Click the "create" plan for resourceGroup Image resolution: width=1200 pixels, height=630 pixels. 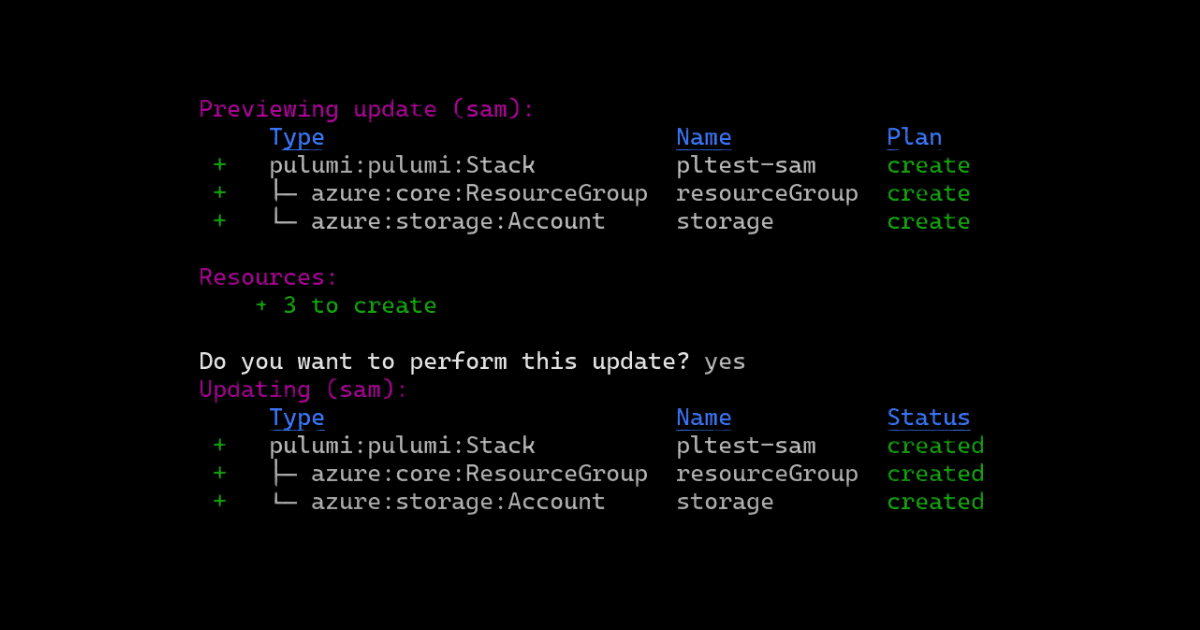pos(928,194)
